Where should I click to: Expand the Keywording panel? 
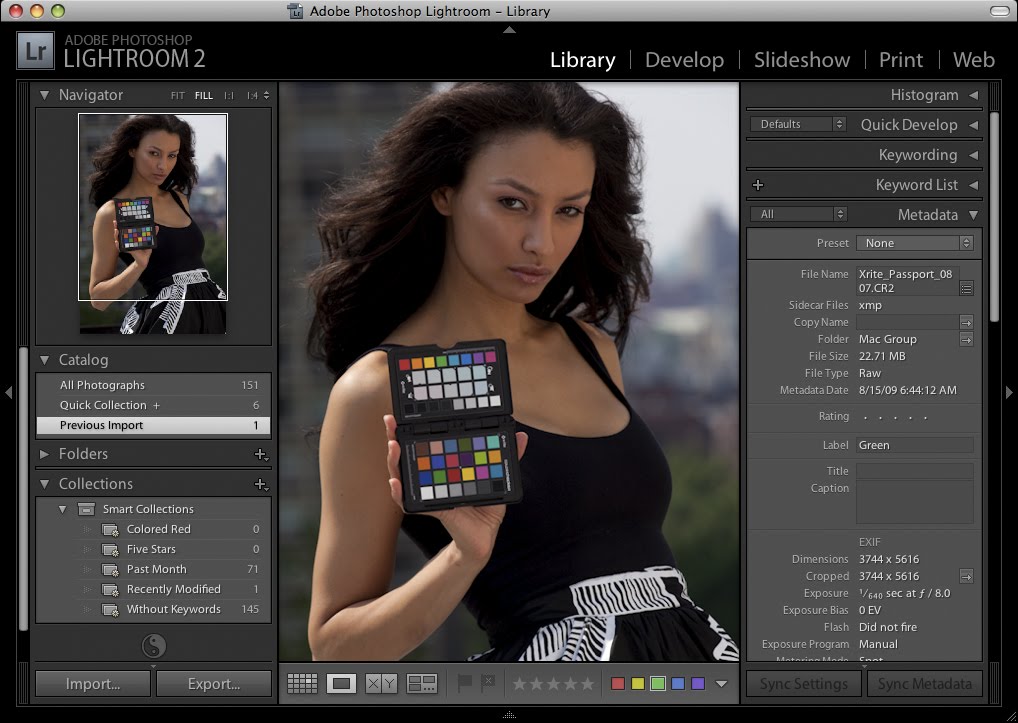point(974,154)
